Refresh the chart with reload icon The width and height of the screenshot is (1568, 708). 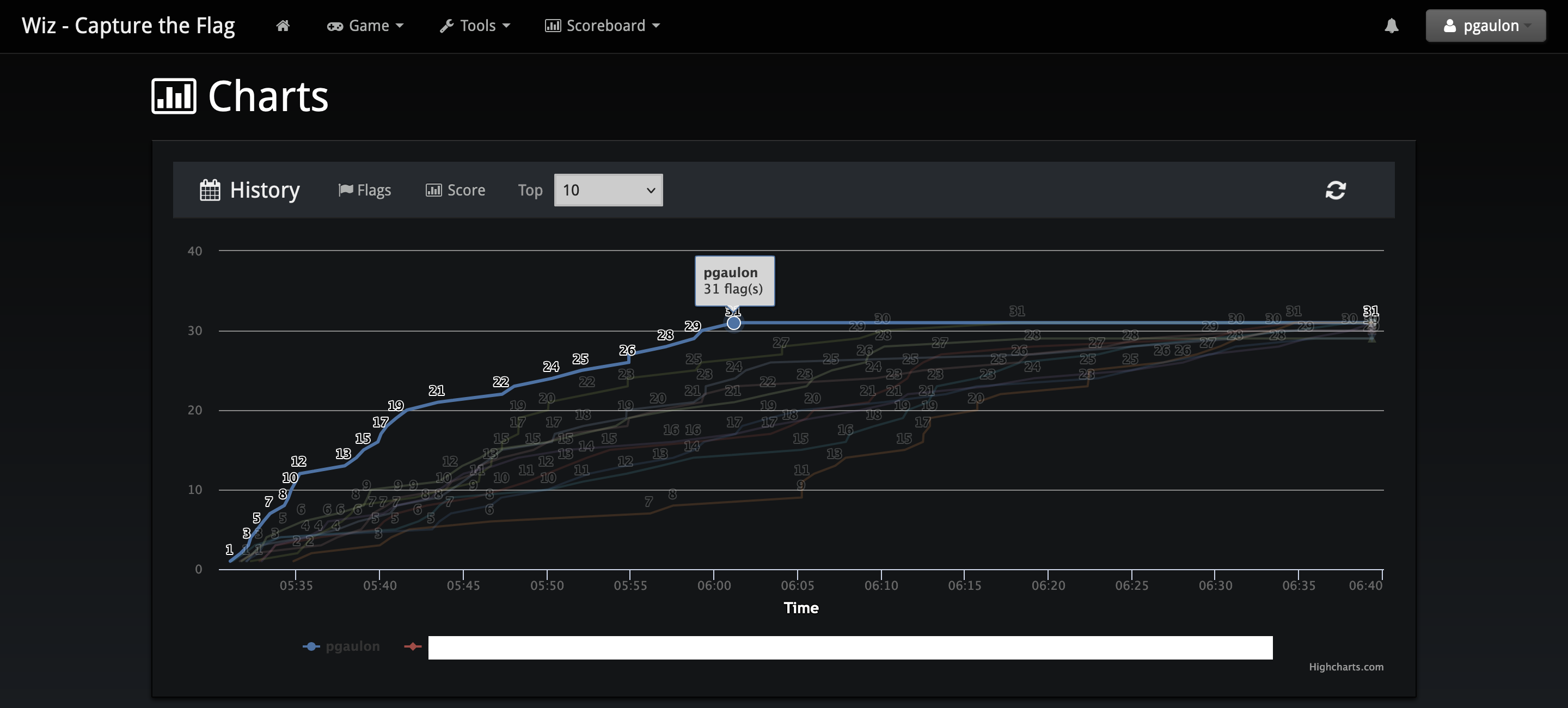coord(1336,190)
